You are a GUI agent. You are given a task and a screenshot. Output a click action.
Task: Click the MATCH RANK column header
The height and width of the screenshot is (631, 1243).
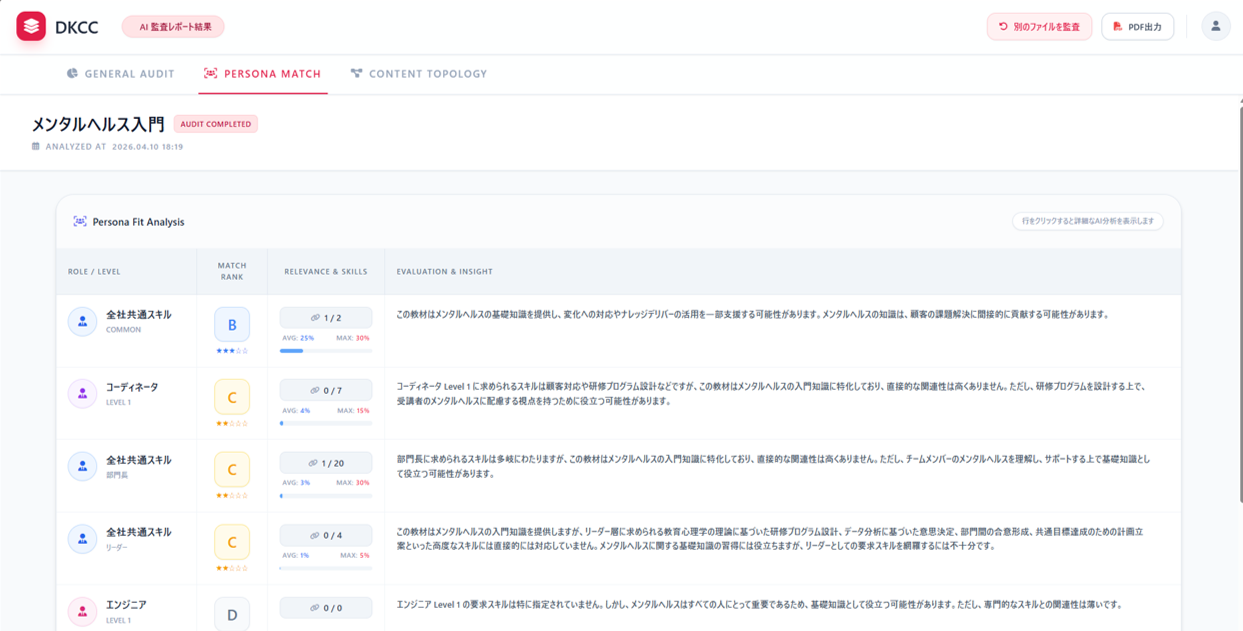click(x=232, y=271)
